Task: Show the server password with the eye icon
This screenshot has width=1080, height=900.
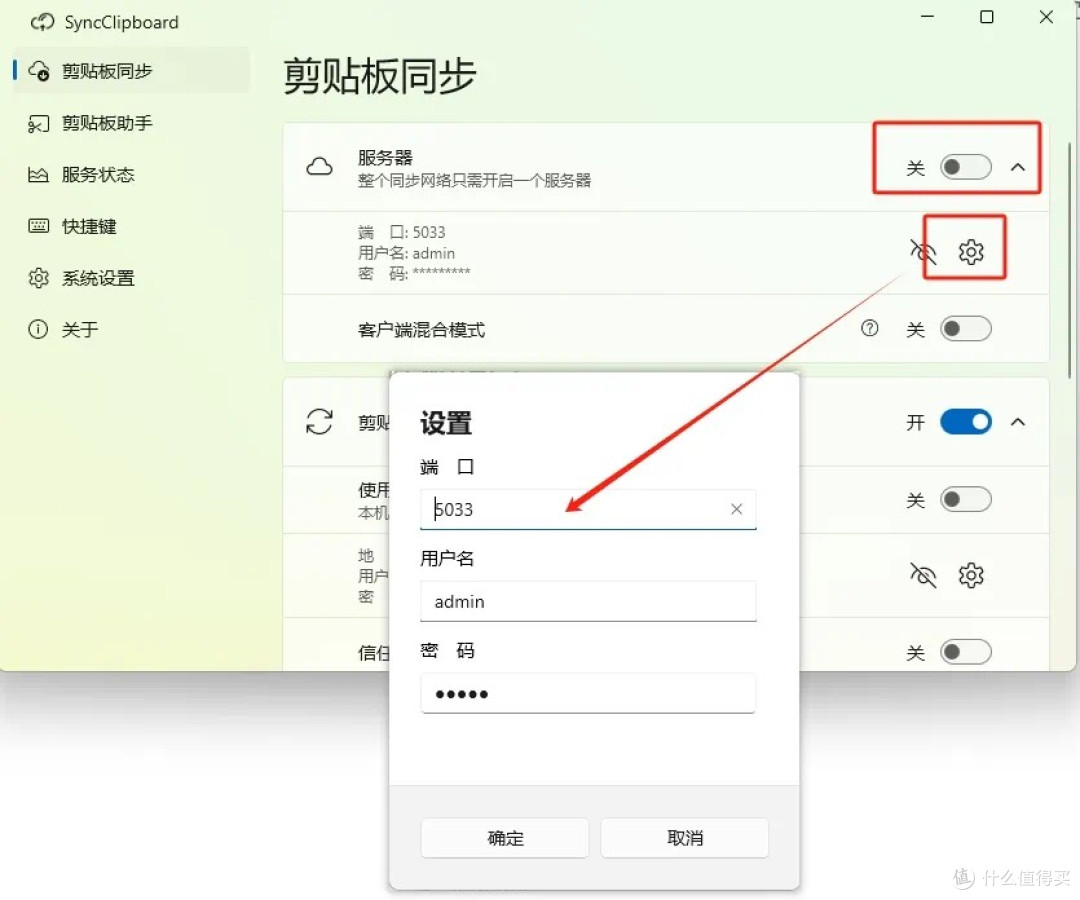Action: click(921, 253)
